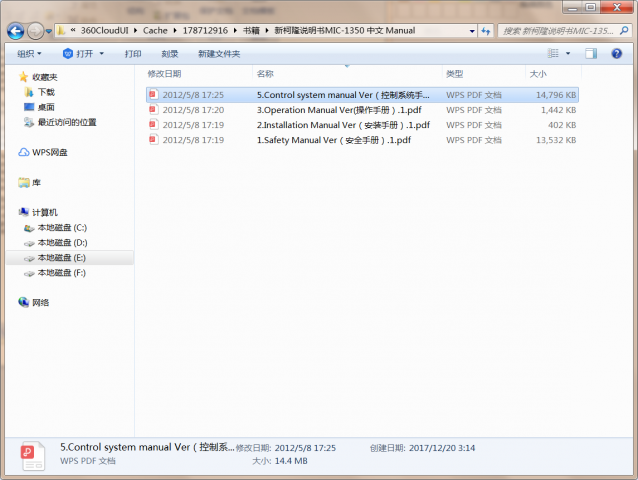The width and height of the screenshot is (638, 480).
Task: Open WPS网盘 cloud drive in sidebar
Action: (49, 152)
